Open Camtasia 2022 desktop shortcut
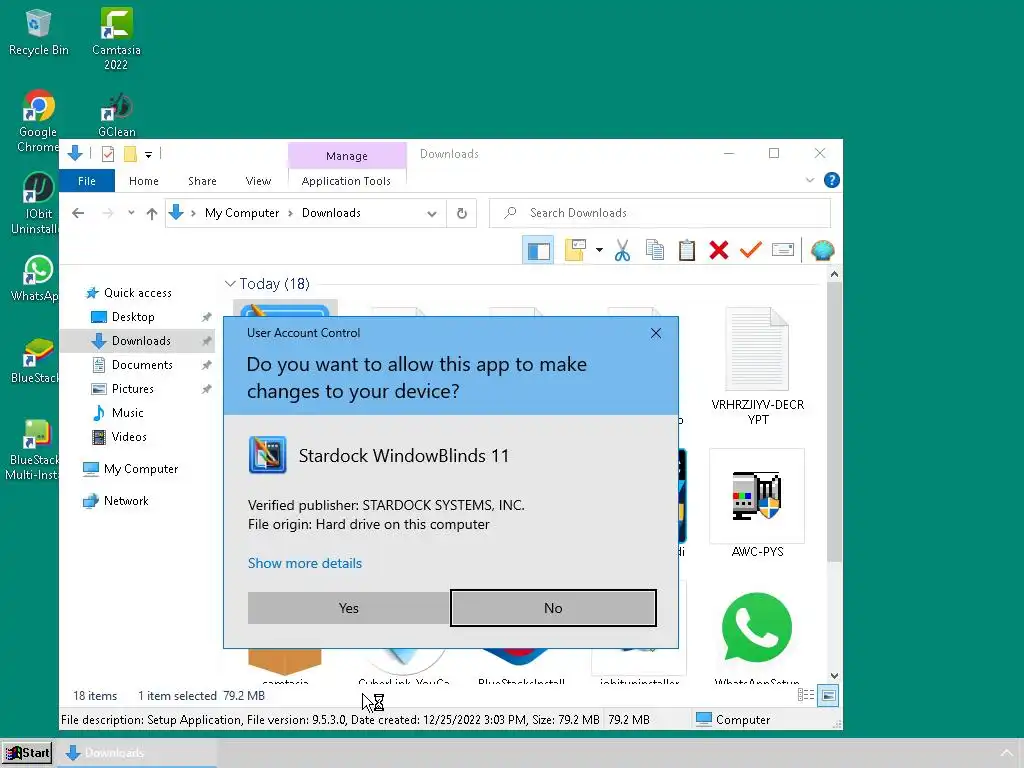This screenshot has width=1024, height=768. (116, 38)
